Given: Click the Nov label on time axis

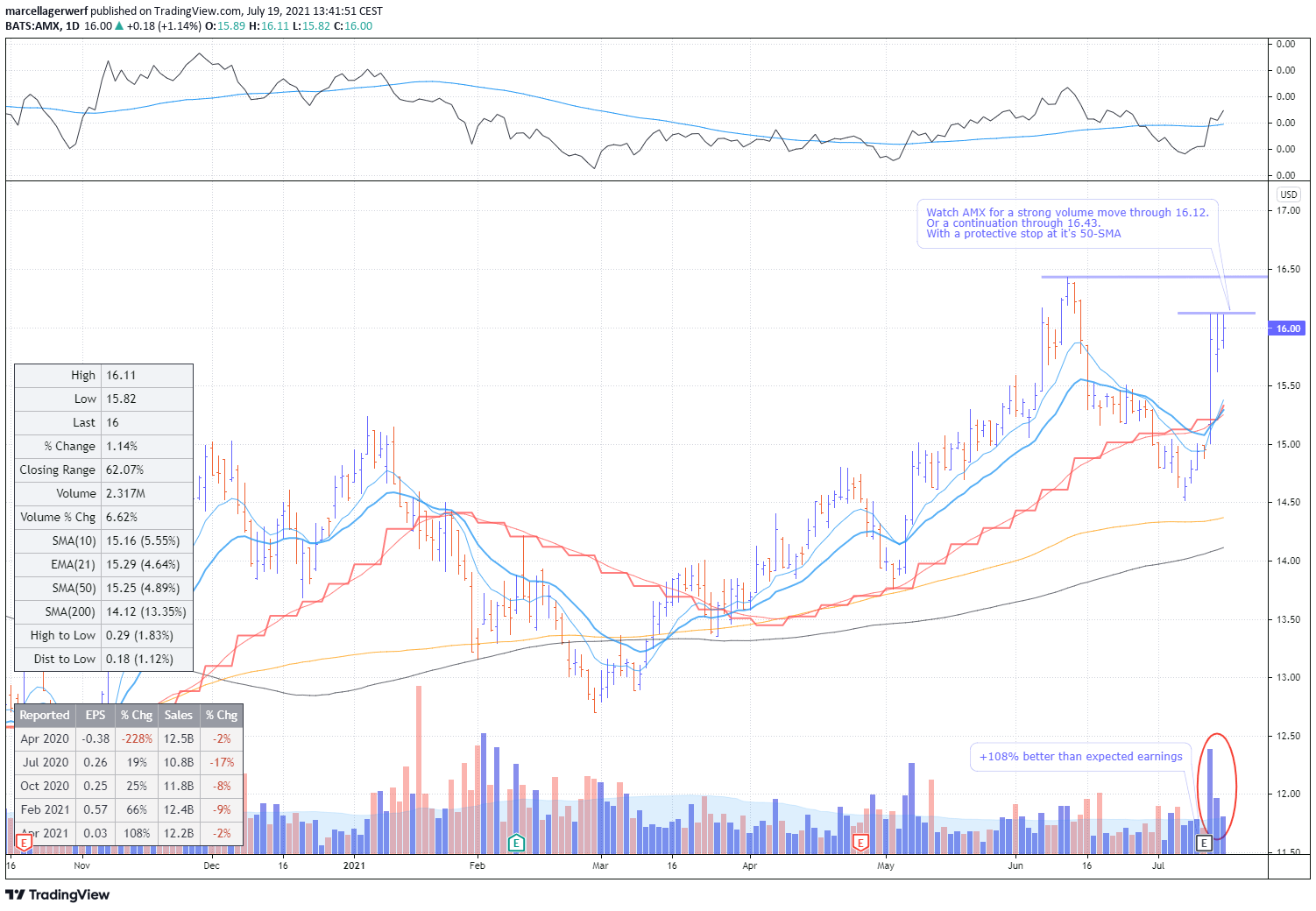Looking at the screenshot, I should (x=81, y=865).
